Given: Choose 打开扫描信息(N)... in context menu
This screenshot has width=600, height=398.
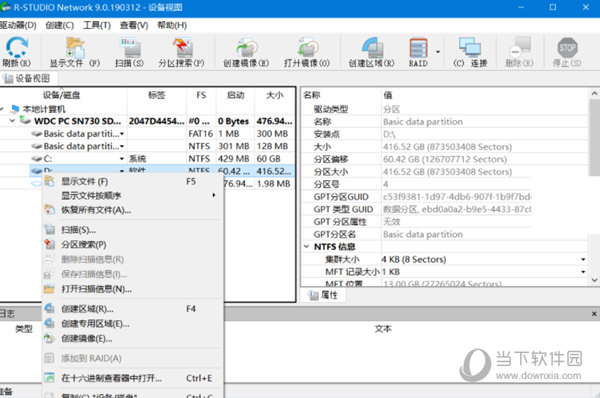Looking at the screenshot, I should pos(132,289).
